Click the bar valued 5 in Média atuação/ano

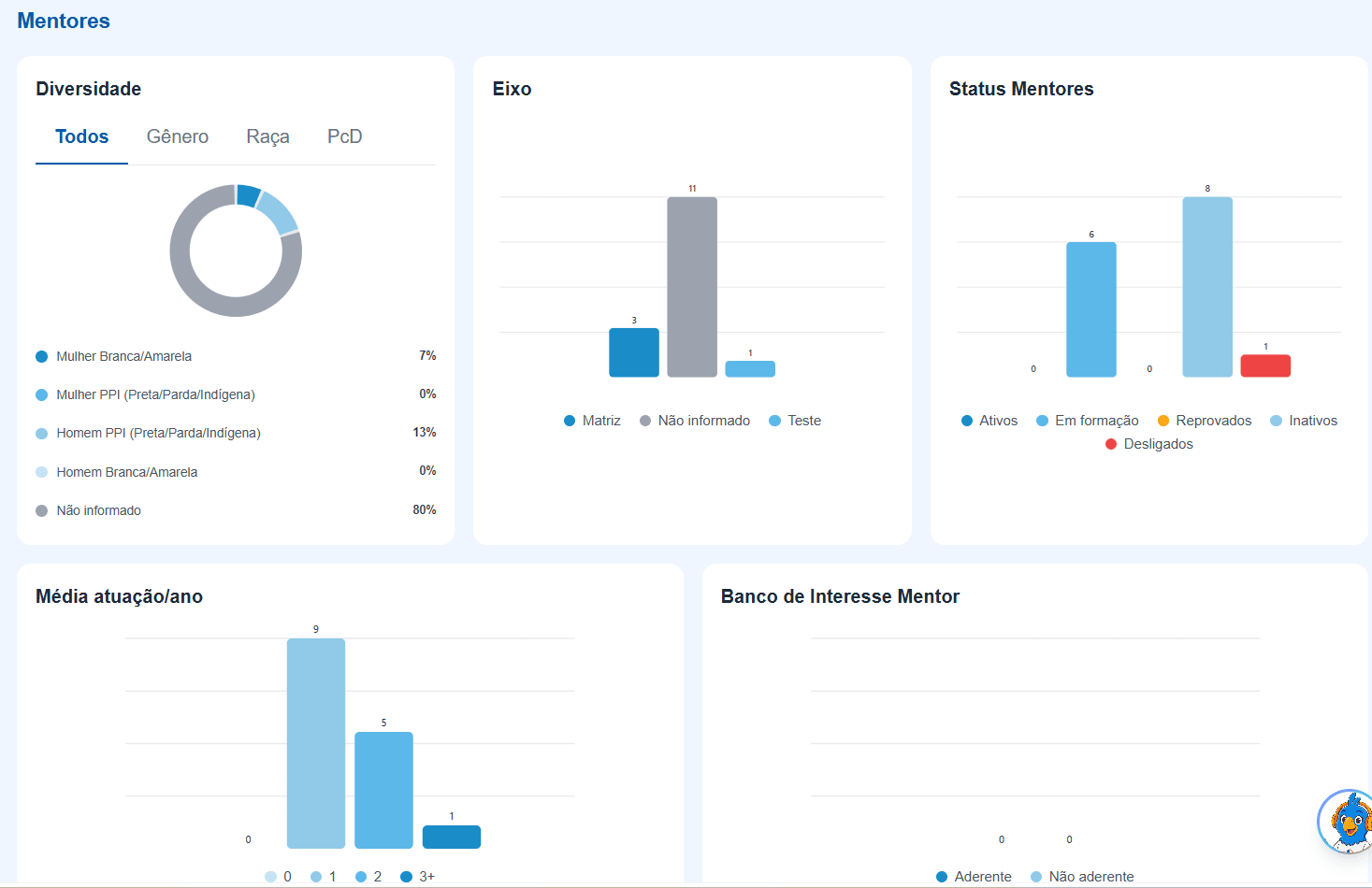tap(383, 790)
